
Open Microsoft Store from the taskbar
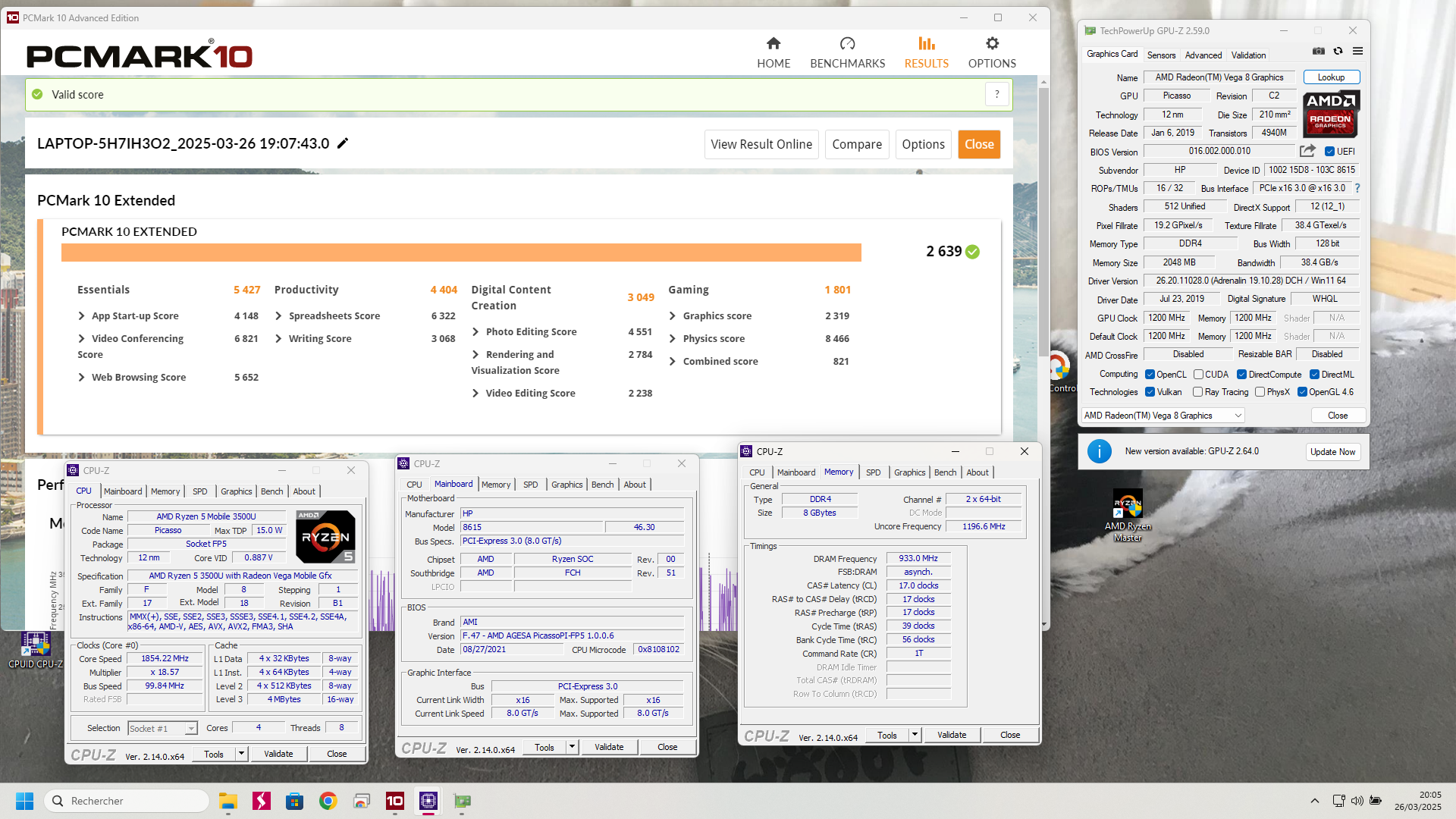pyautogui.click(x=294, y=801)
